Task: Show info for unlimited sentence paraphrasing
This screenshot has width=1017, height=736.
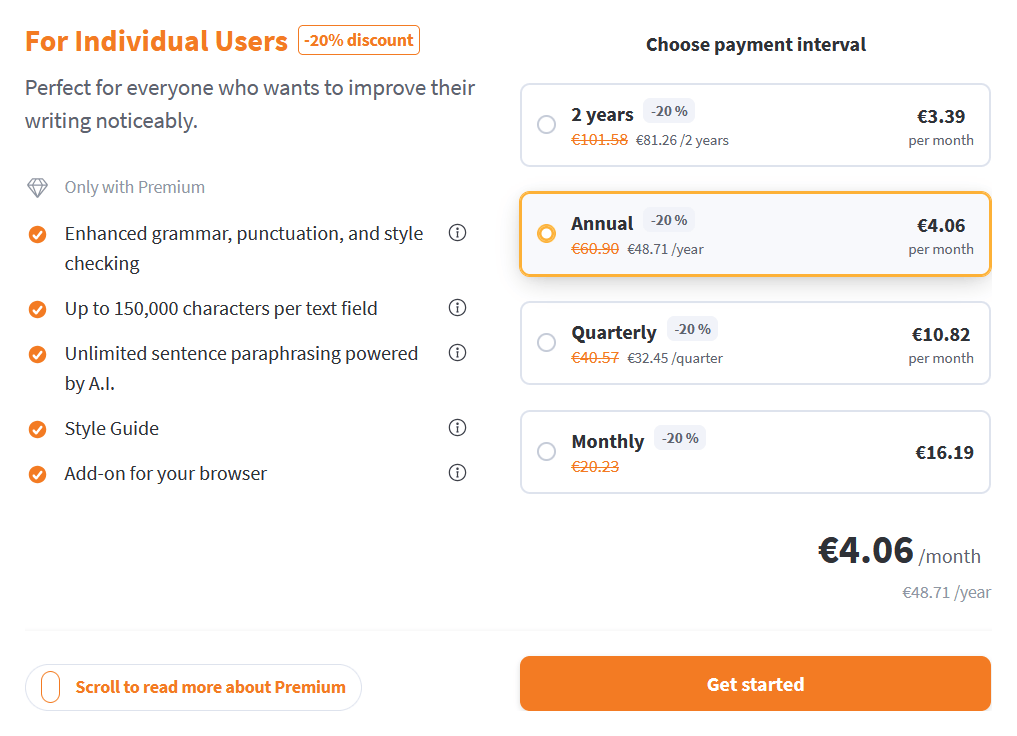Action: tap(457, 353)
